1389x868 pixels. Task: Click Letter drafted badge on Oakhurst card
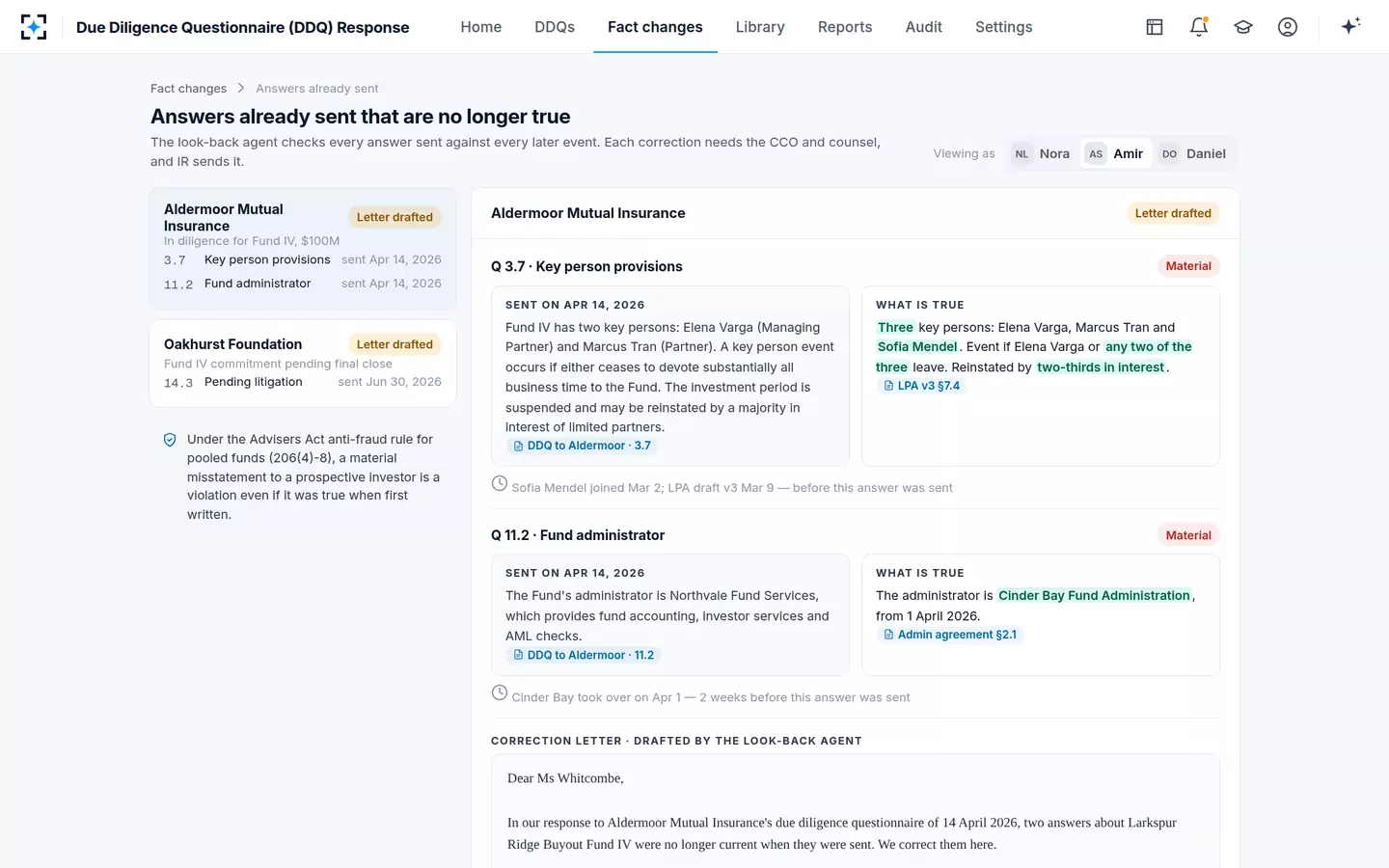click(x=395, y=344)
